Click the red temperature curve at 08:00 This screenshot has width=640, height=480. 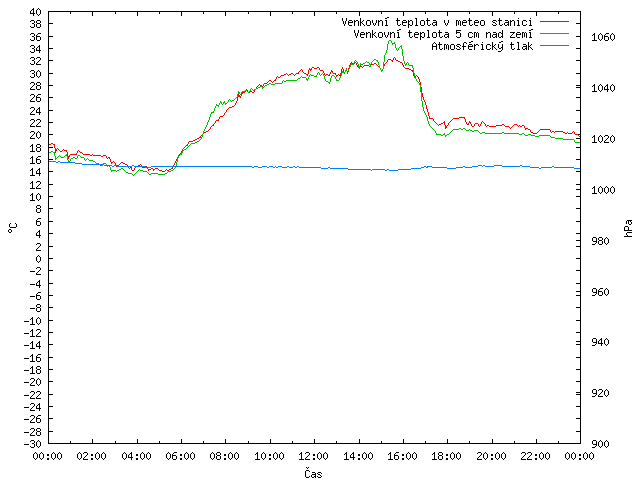click(225, 113)
